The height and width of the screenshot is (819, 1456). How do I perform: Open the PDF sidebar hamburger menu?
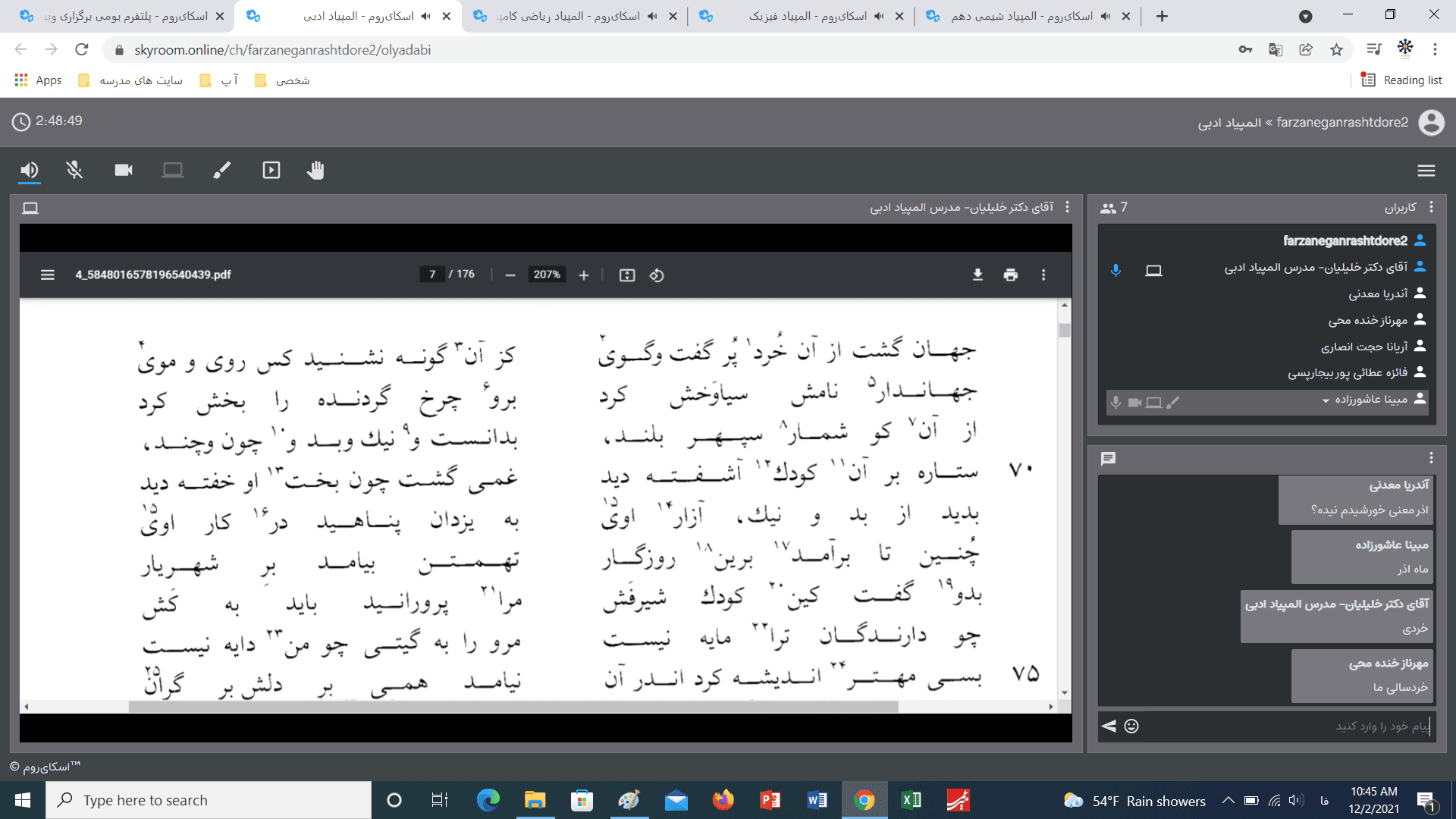click(47, 275)
